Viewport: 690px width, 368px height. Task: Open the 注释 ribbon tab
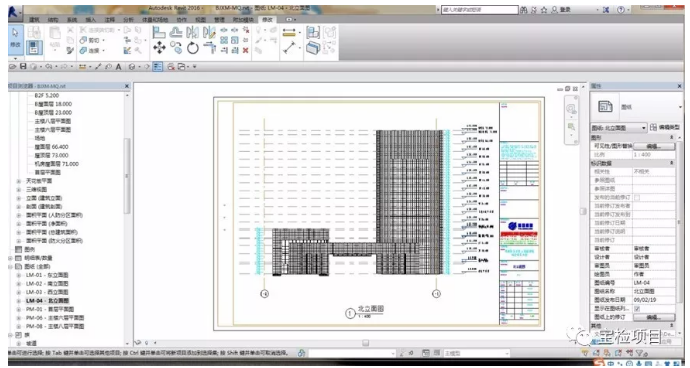tap(109, 19)
